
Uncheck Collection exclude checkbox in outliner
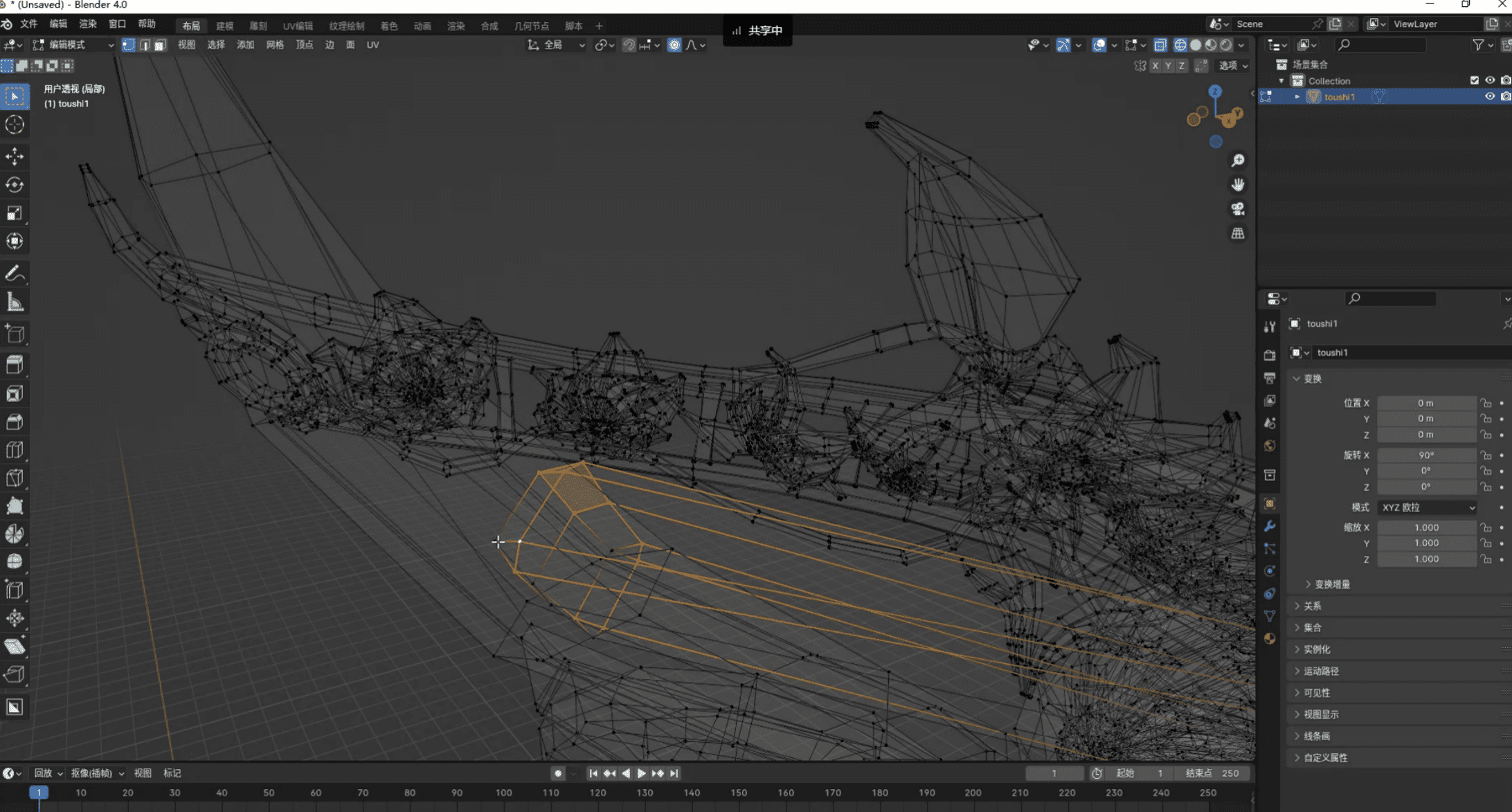click(x=1474, y=80)
